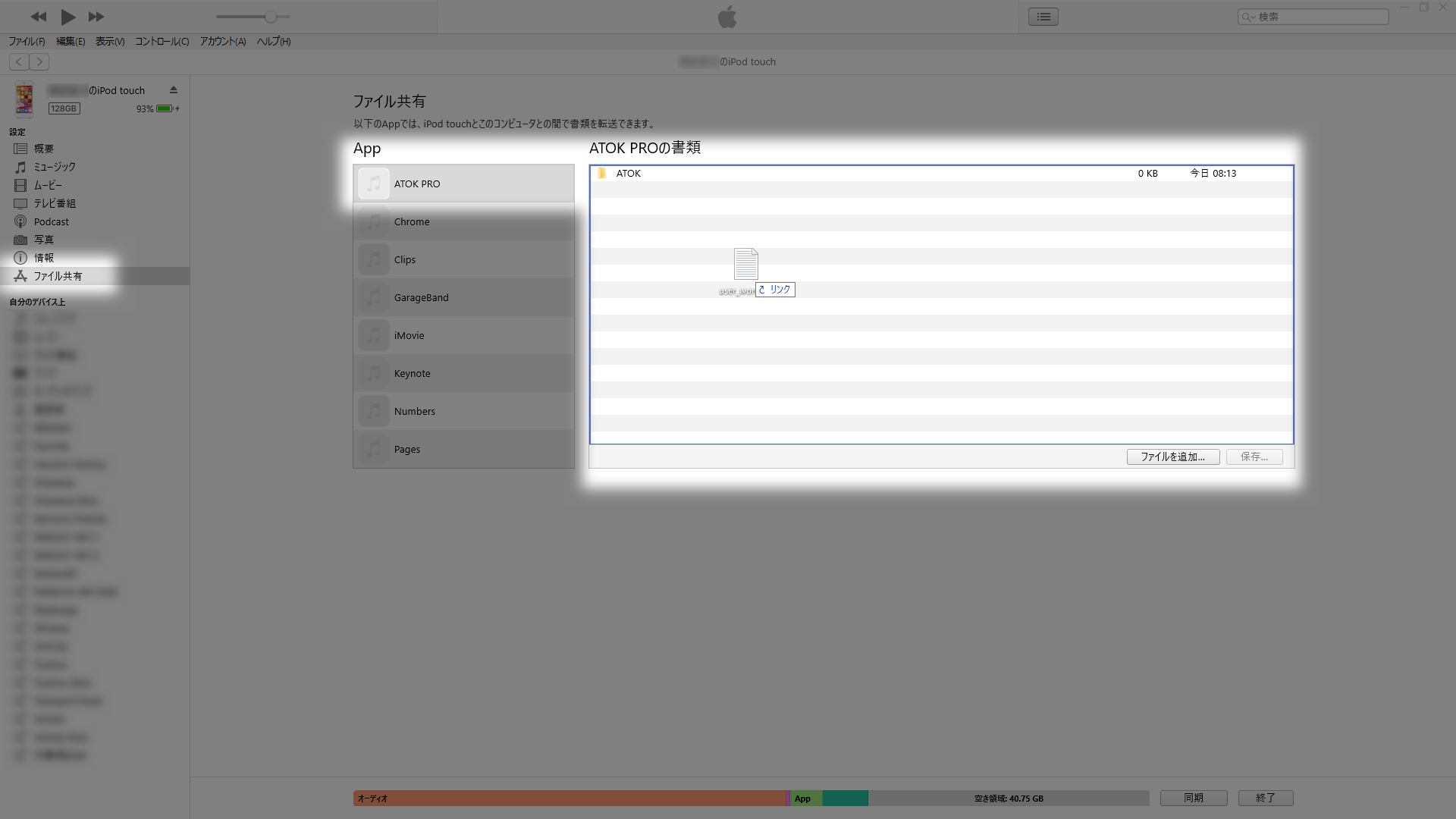Click the iPod touch device thumbnail
Screen dimensions: 1456x819
point(24,99)
